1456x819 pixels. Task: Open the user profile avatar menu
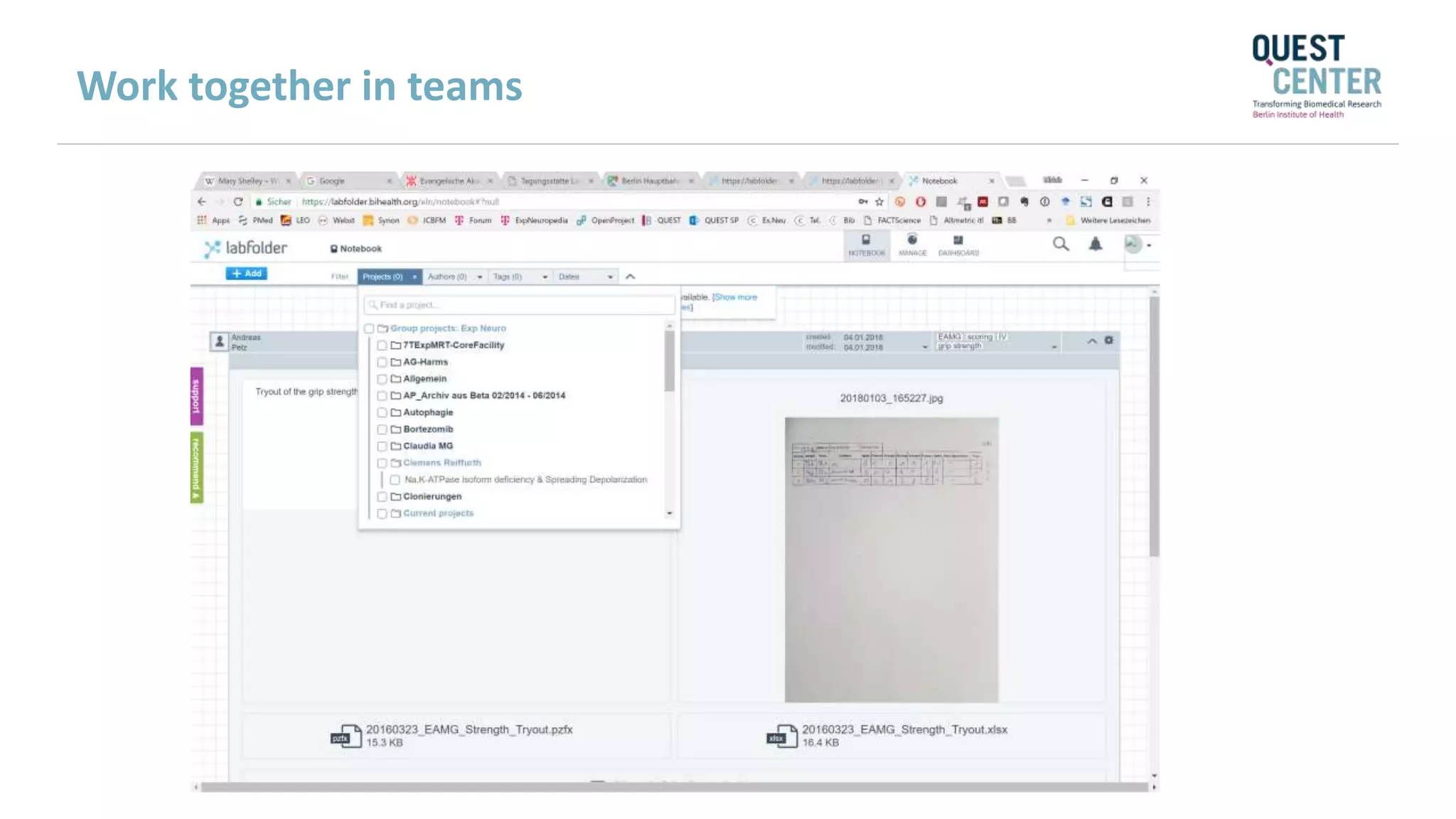[x=1137, y=245]
